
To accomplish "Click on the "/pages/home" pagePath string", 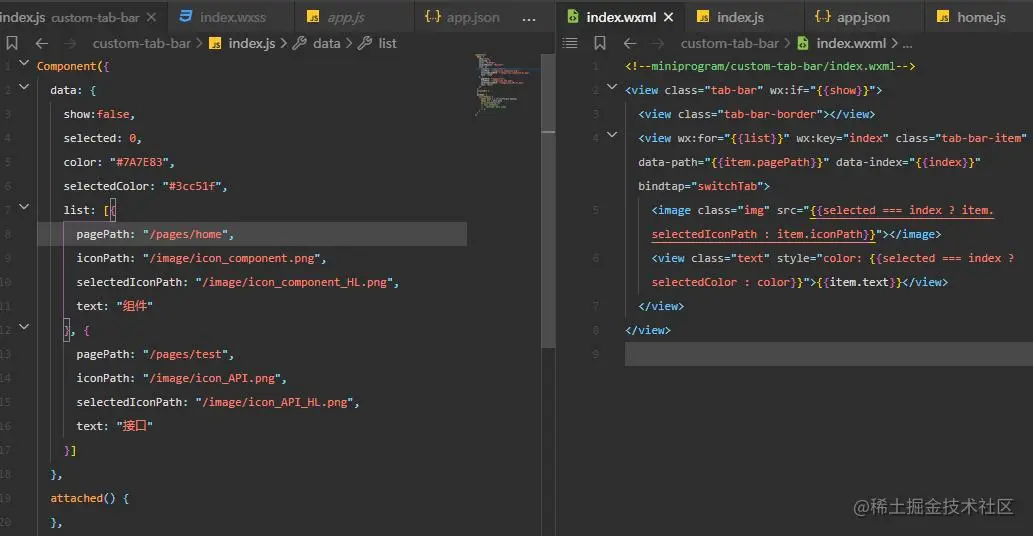I will pos(188,234).
